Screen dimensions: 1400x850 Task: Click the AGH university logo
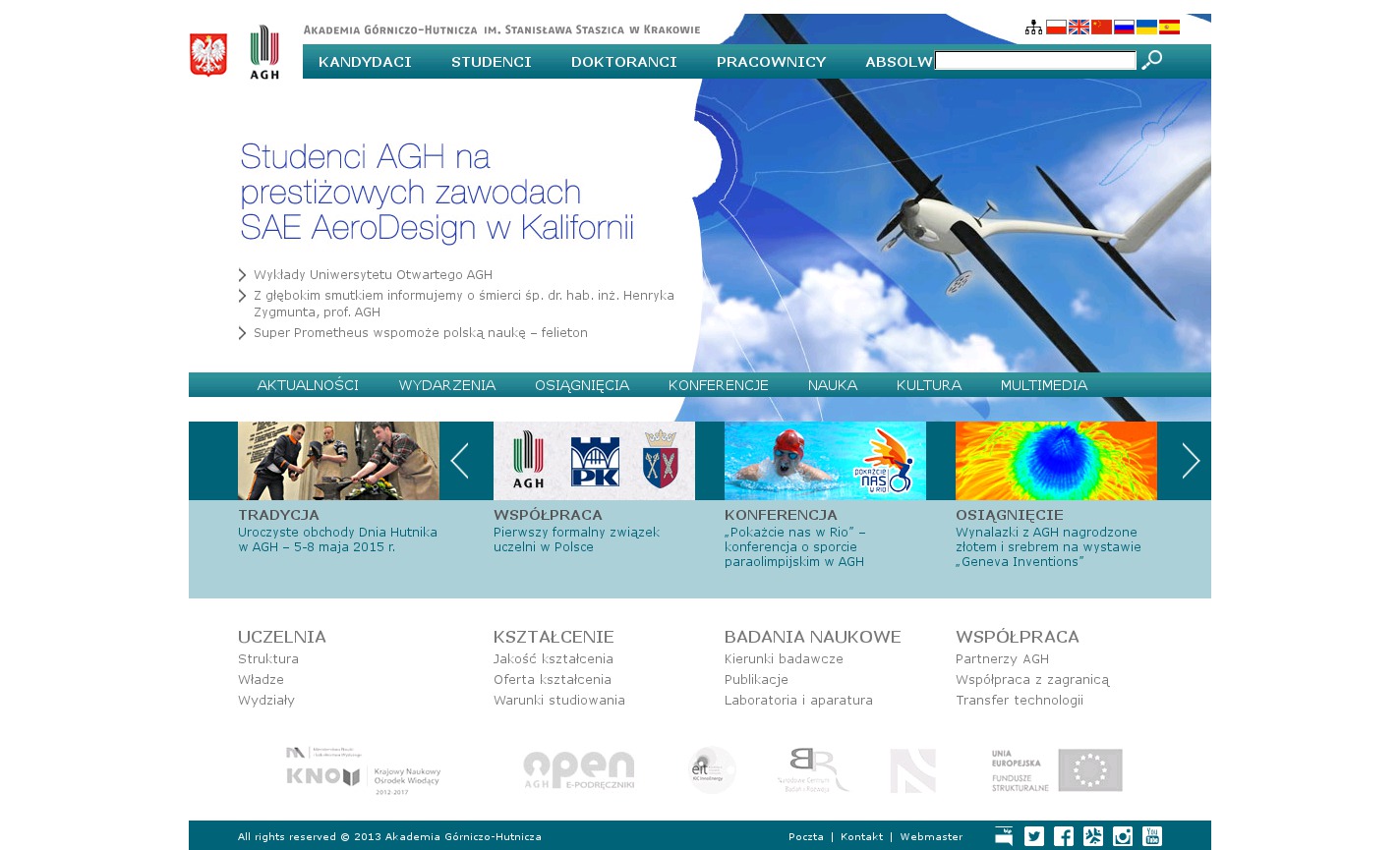pos(264,52)
